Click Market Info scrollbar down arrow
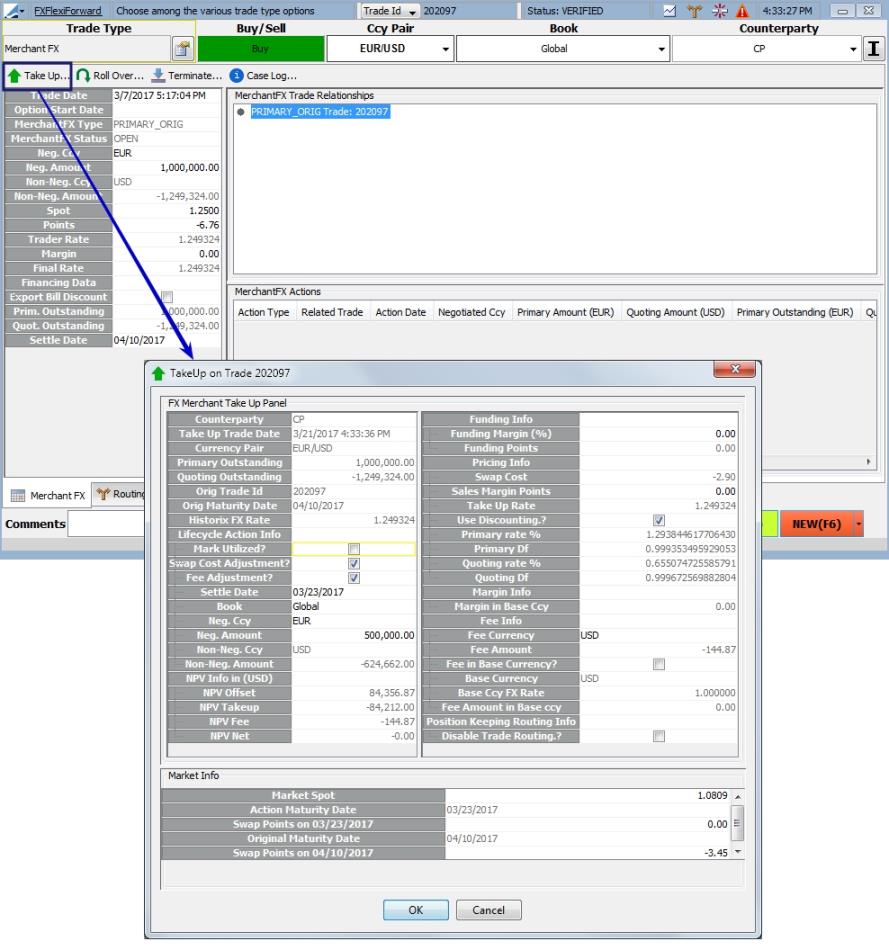 coord(738,852)
